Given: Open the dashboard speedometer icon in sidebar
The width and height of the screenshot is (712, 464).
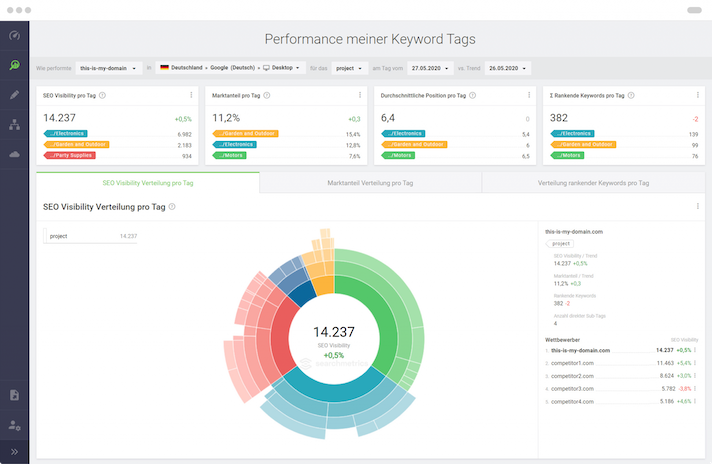Looking at the screenshot, I should [14, 35].
